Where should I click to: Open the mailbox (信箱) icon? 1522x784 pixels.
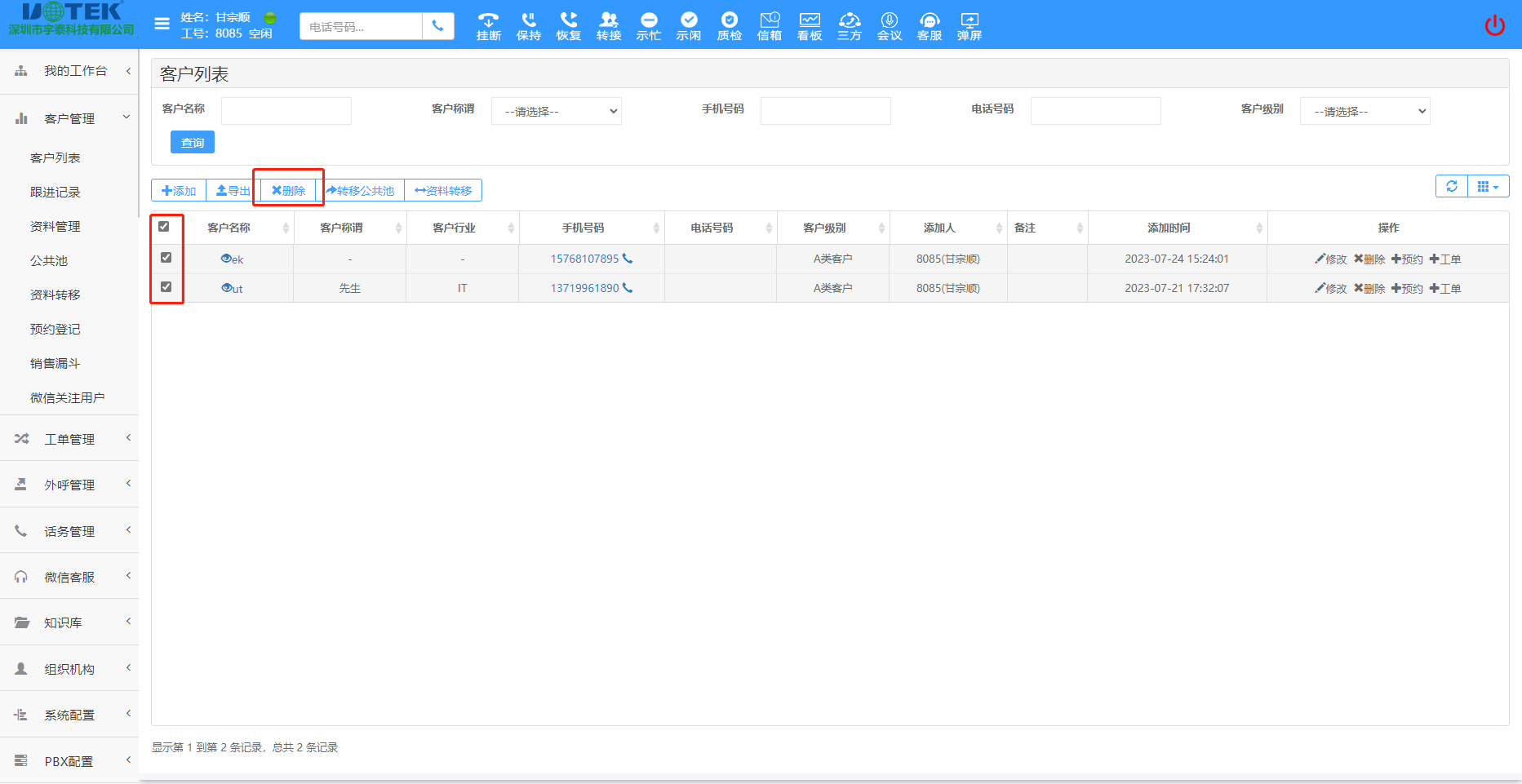click(x=769, y=25)
